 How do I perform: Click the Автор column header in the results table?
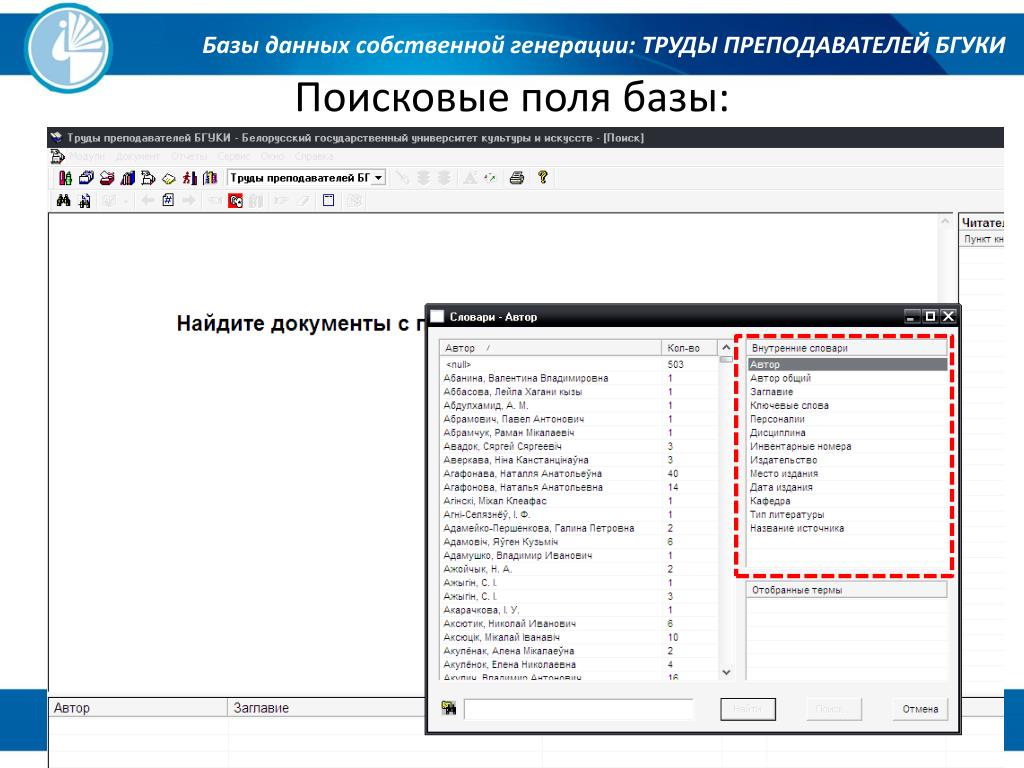[x=138, y=708]
